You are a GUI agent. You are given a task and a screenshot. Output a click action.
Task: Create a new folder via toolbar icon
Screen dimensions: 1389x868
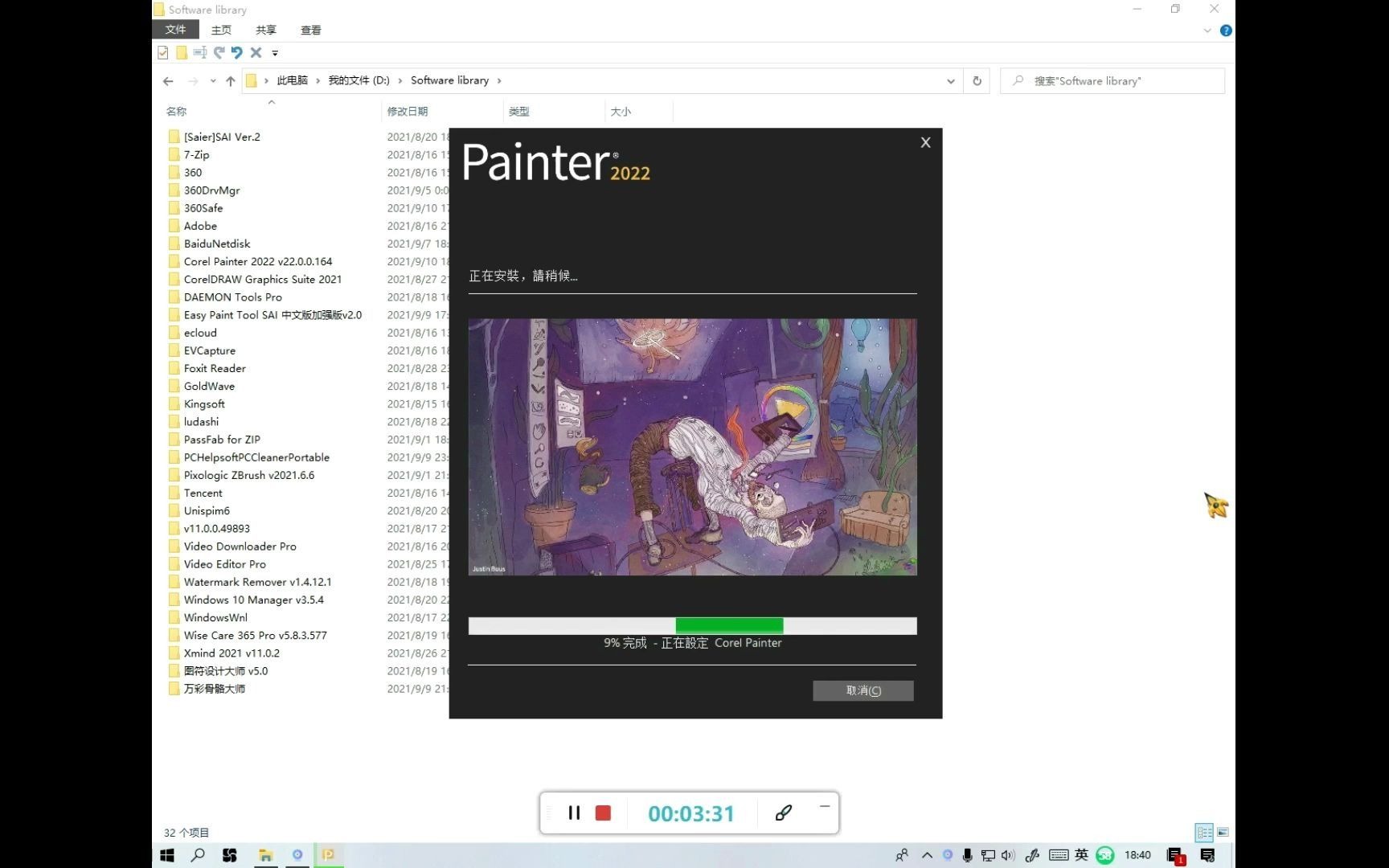pos(181,52)
